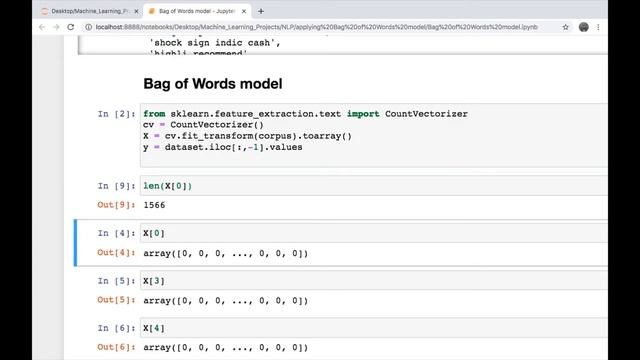This screenshot has height=360, width=640.
Task: Reload the page with refresh icon
Action: point(71,27)
